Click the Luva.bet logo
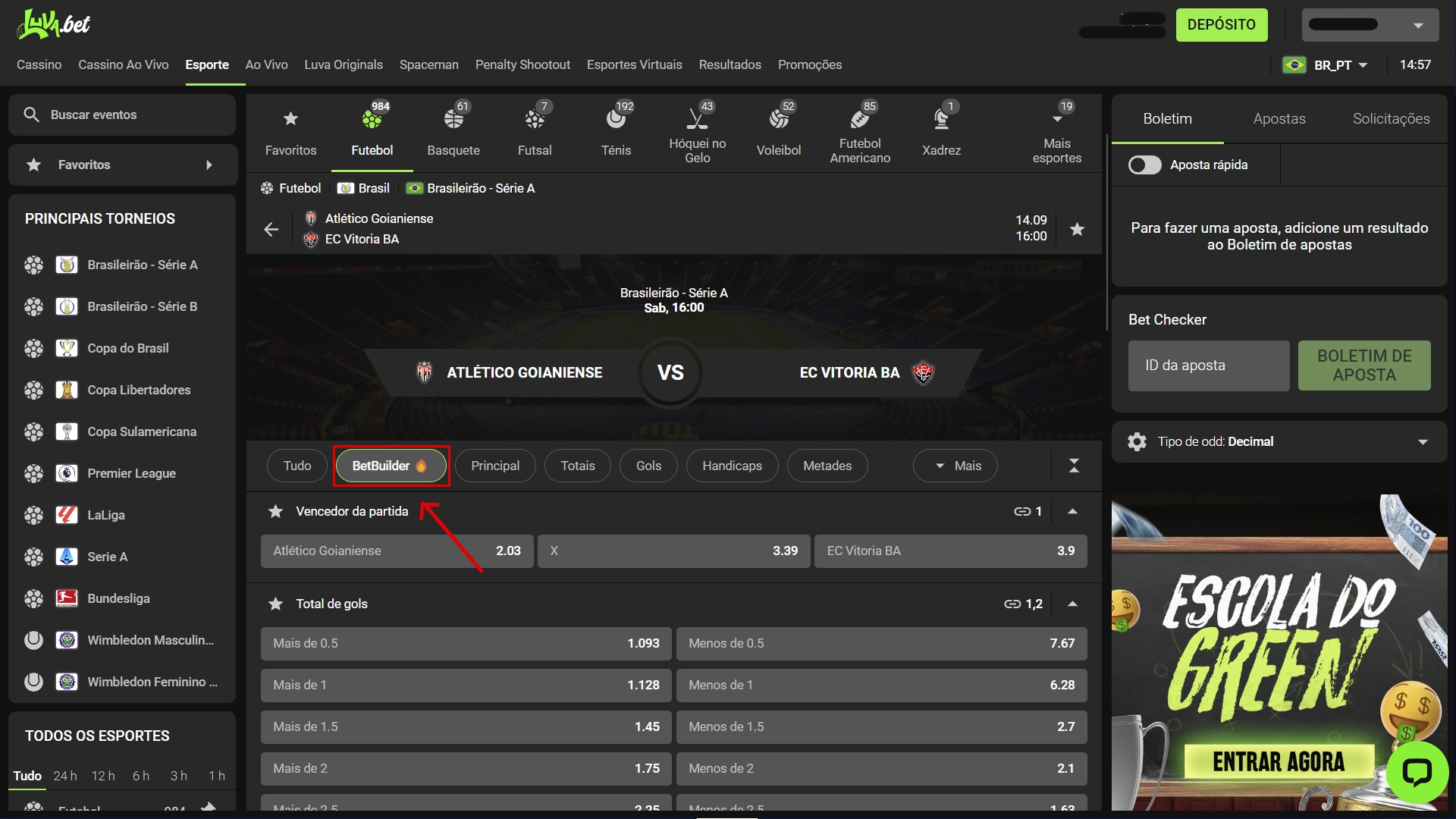 [x=53, y=24]
